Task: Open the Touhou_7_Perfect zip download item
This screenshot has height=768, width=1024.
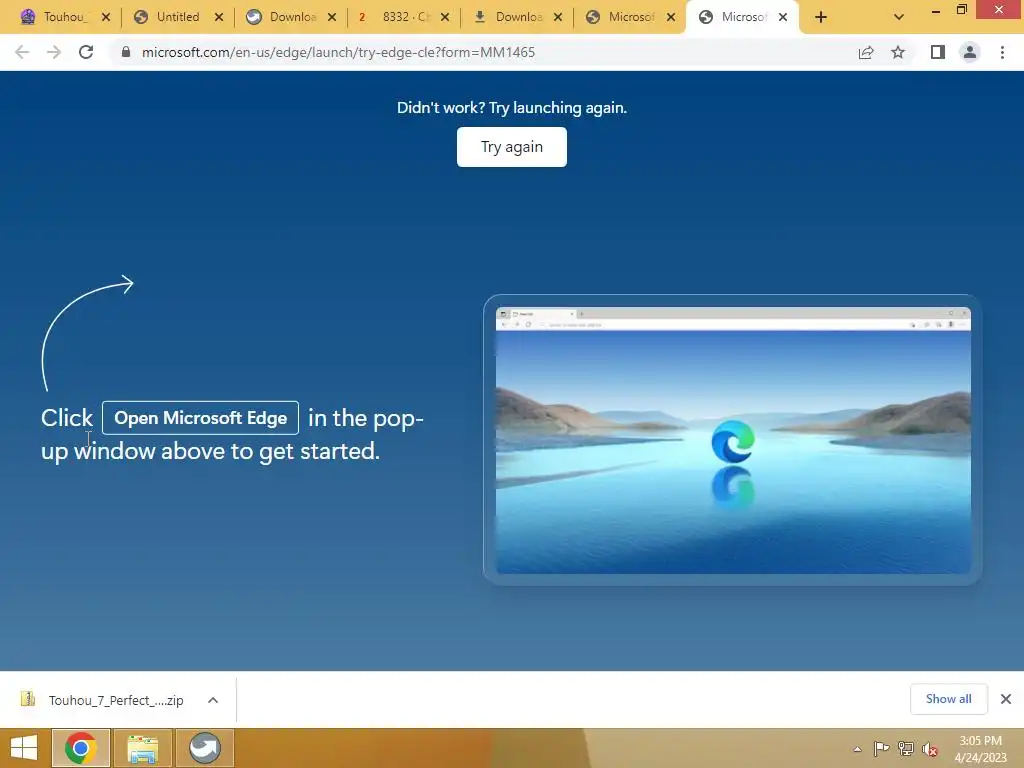Action: click(116, 700)
